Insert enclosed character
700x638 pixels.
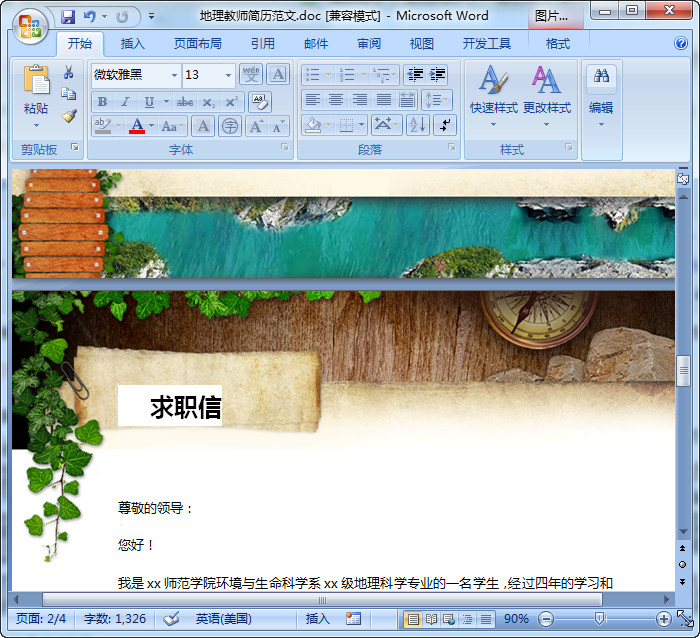tap(230, 126)
